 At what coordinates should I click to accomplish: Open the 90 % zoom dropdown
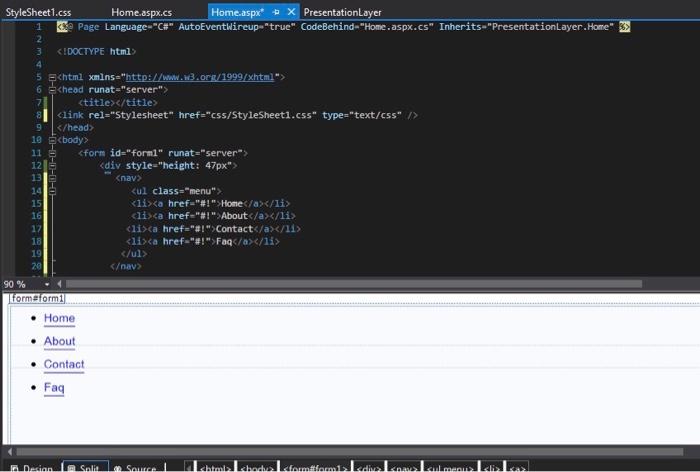coord(47,284)
